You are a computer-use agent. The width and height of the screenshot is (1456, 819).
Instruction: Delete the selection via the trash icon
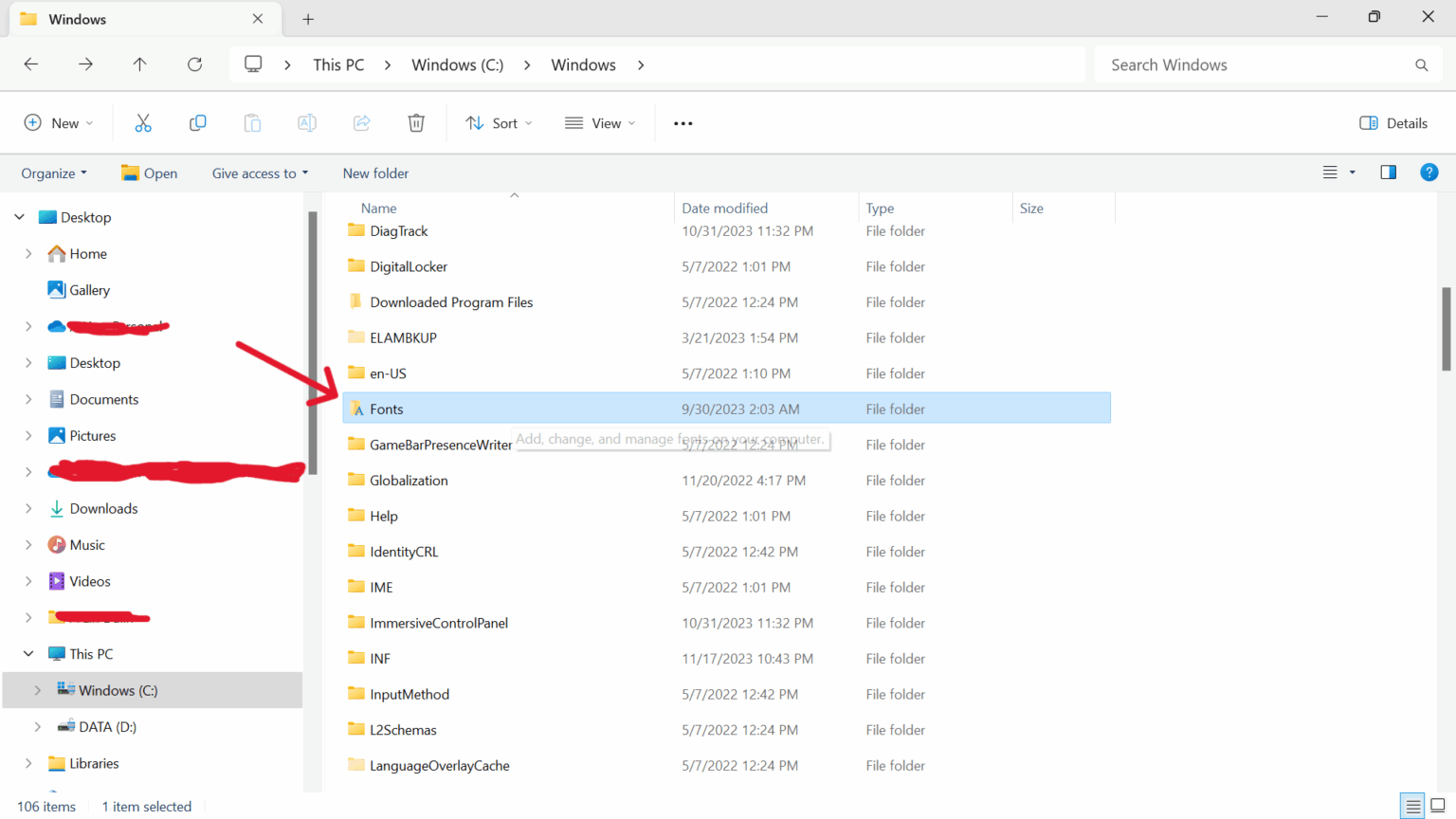(x=415, y=122)
